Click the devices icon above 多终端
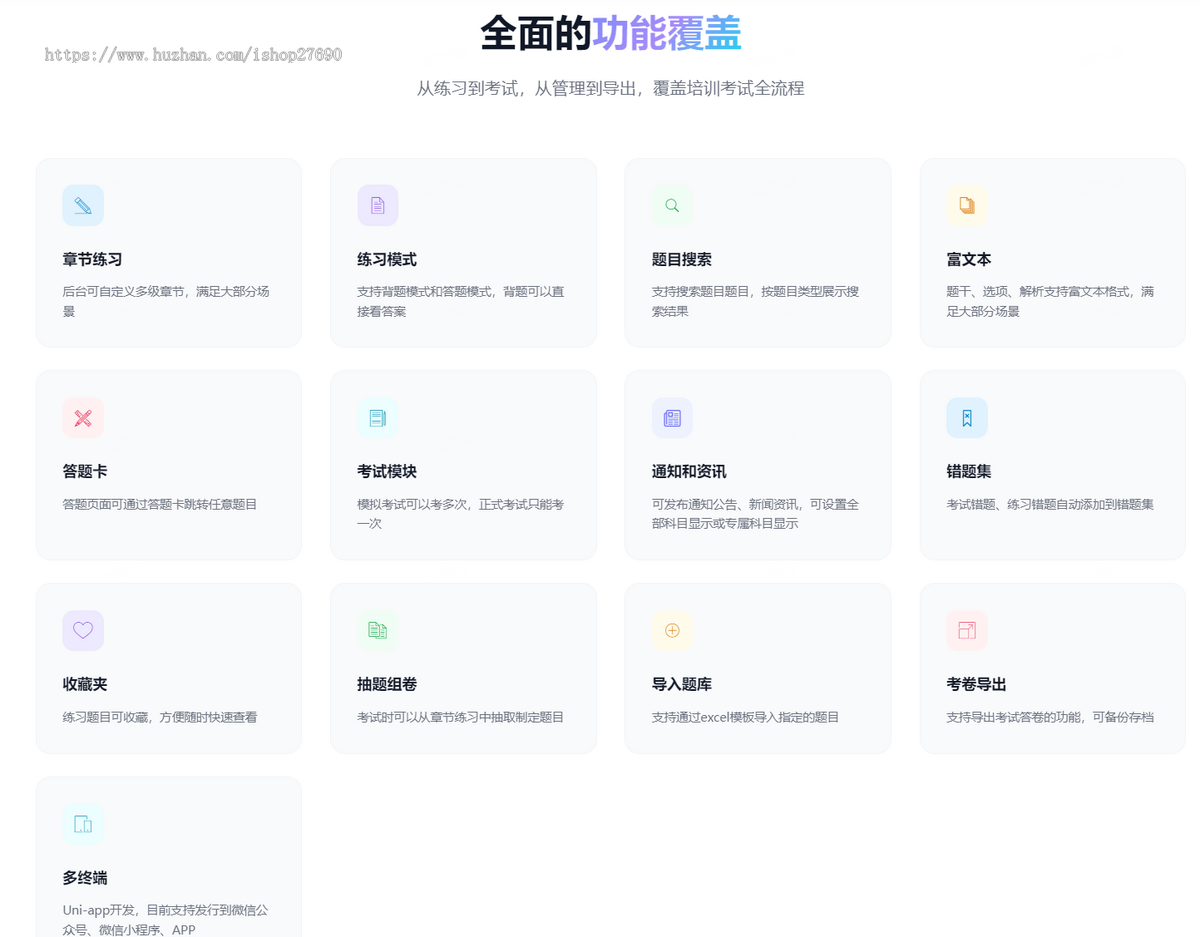The width and height of the screenshot is (1200, 937). [x=83, y=824]
